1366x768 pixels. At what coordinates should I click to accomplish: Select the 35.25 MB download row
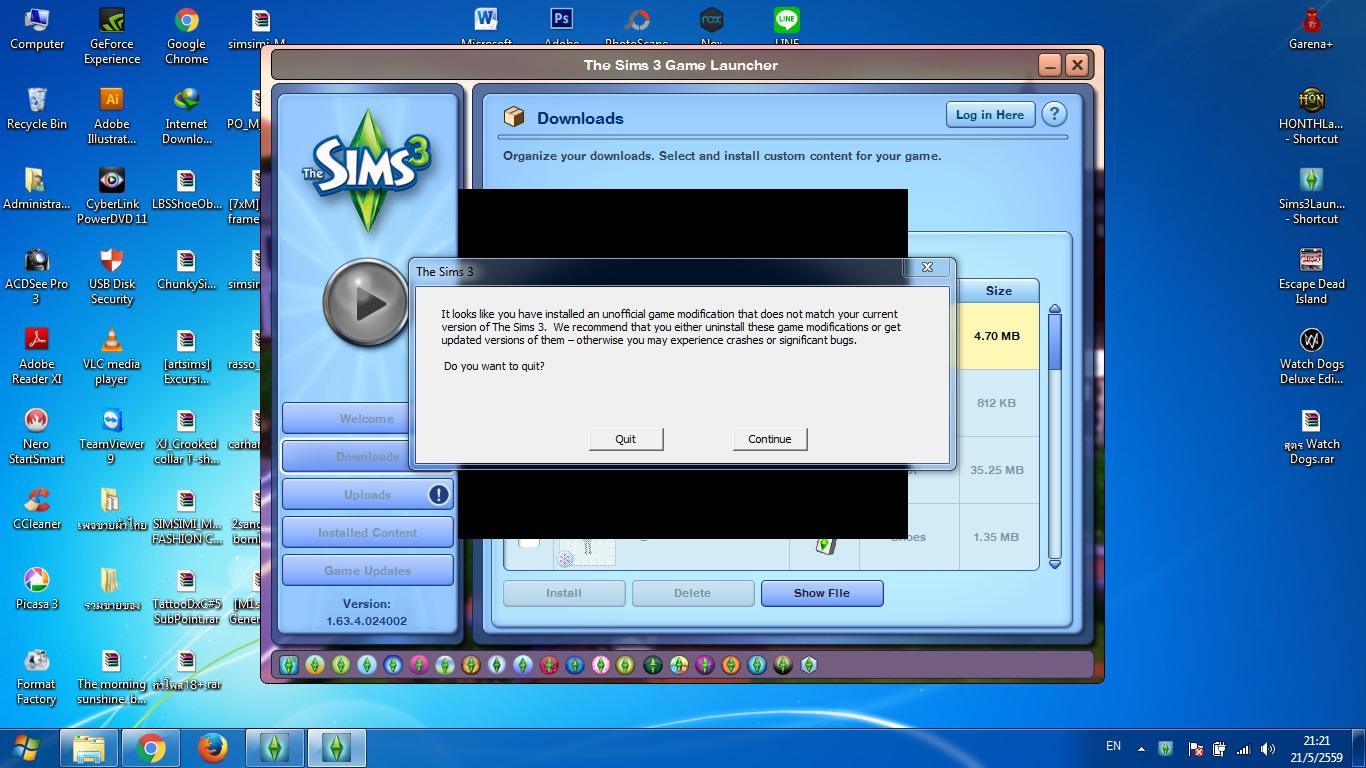tap(997, 470)
